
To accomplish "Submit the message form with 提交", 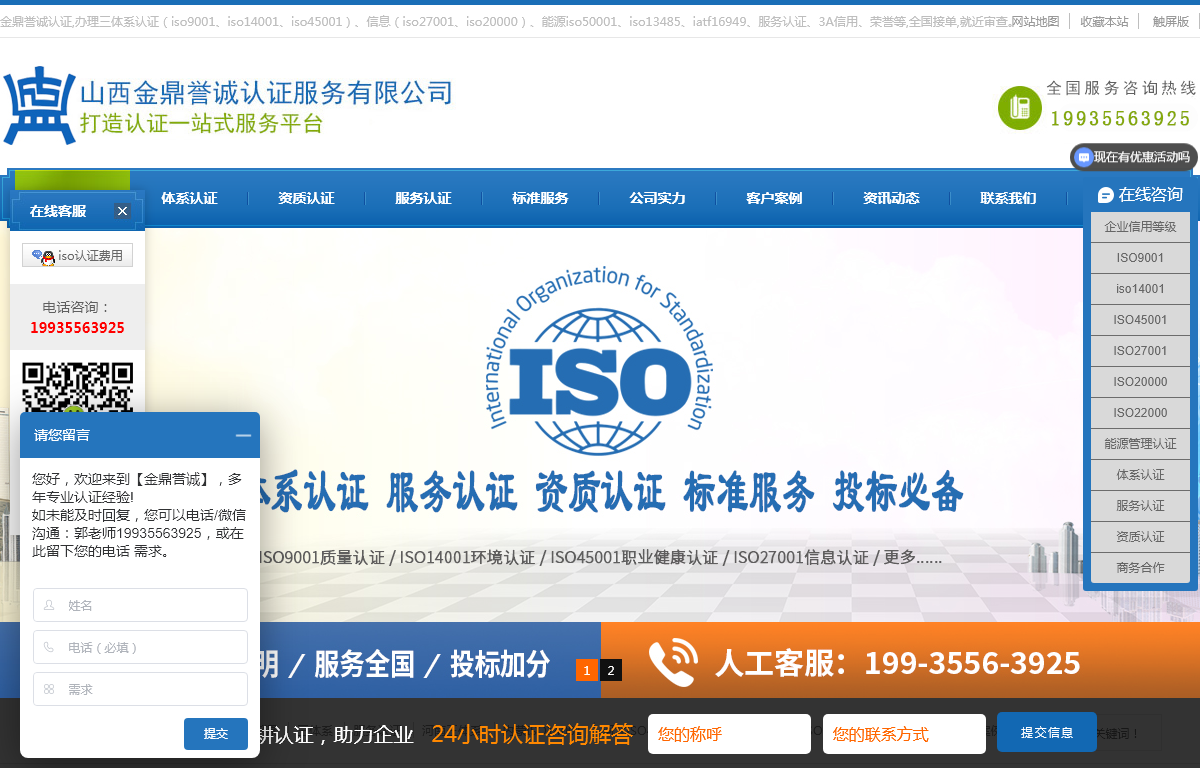I will (x=216, y=734).
